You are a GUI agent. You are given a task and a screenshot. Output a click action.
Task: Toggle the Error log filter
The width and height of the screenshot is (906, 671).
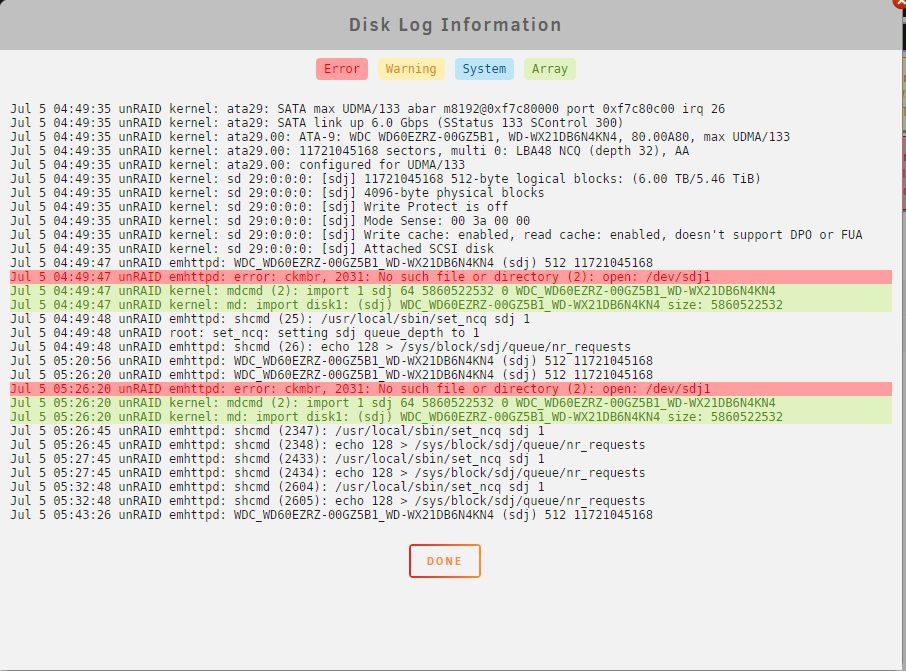341,69
